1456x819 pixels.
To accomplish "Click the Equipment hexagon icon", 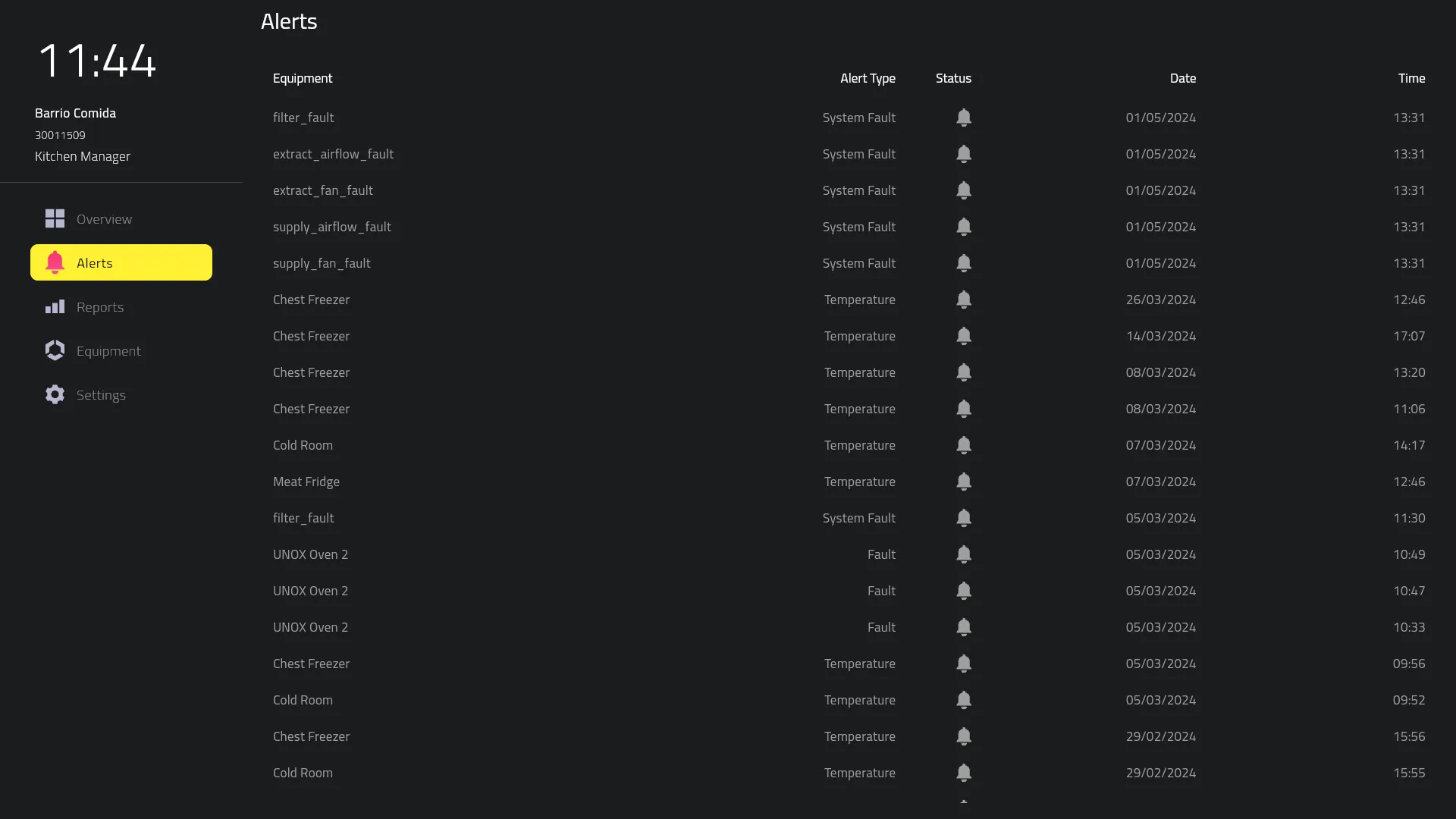I will 54,350.
